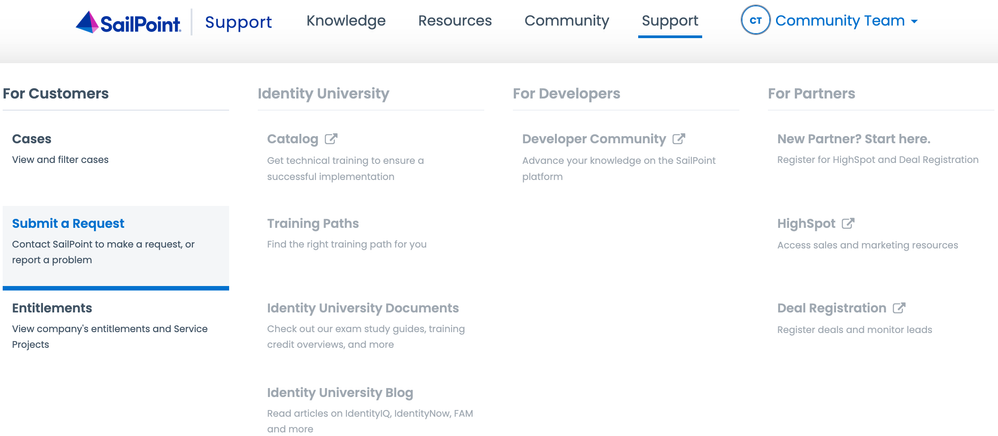Open the Community menu
Viewport: 998px width, 436px height.
tap(567, 21)
